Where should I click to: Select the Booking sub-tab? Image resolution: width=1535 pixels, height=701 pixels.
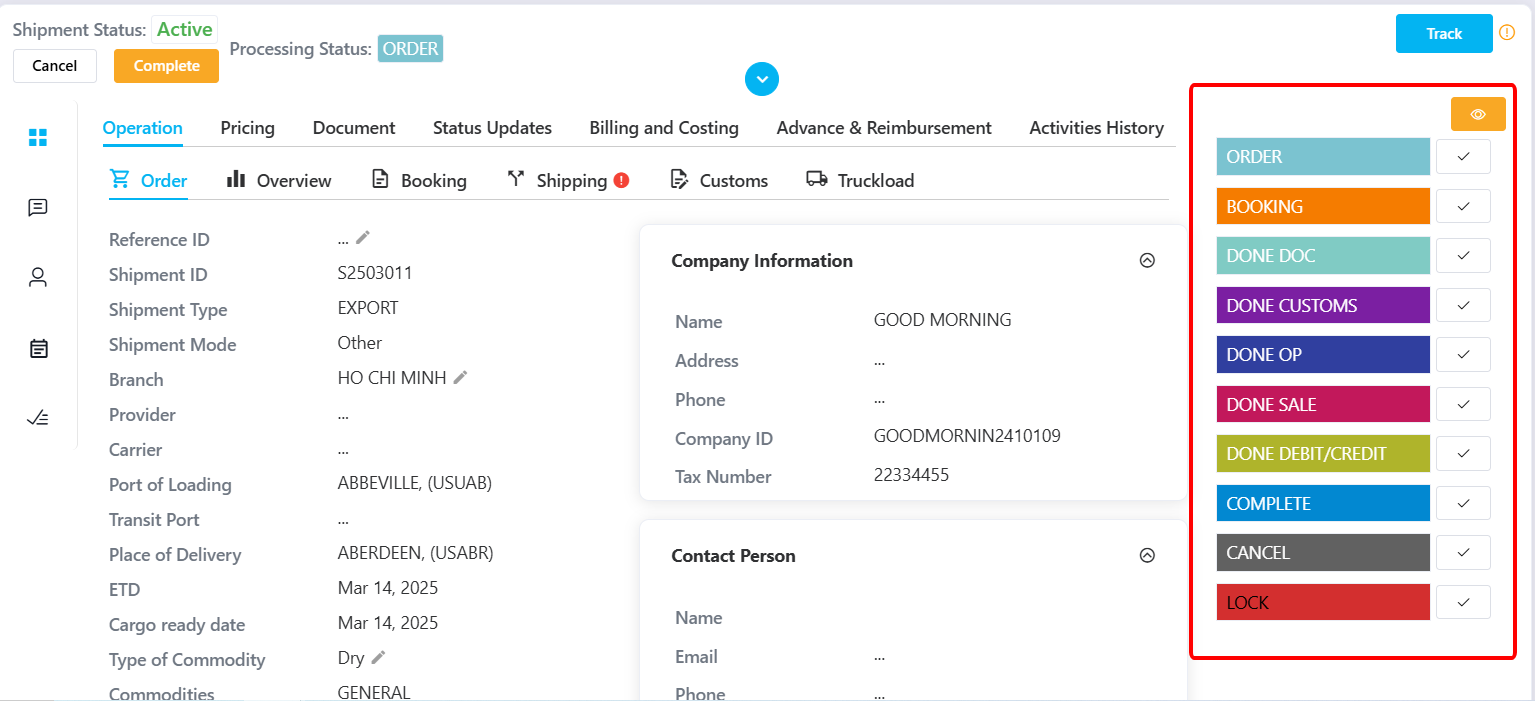click(x=419, y=180)
